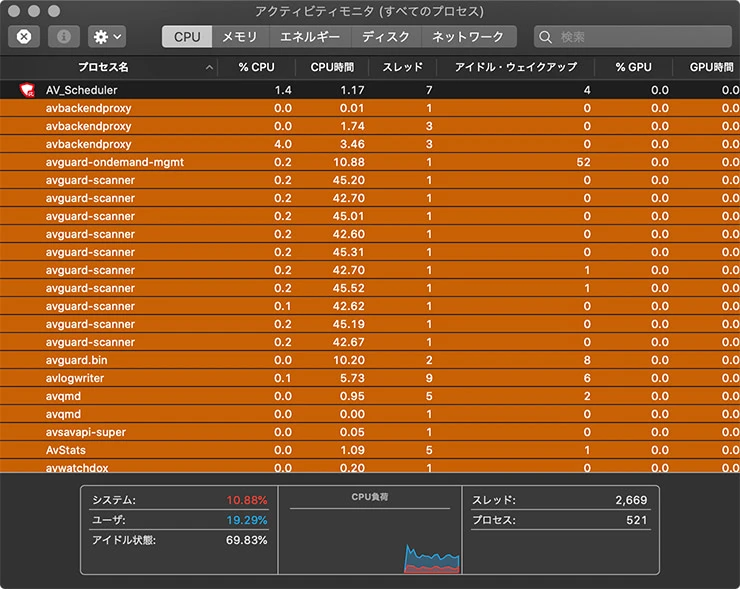Switch to the メモリ tab
The height and width of the screenshot is (589, 740).
coord(239,37)
